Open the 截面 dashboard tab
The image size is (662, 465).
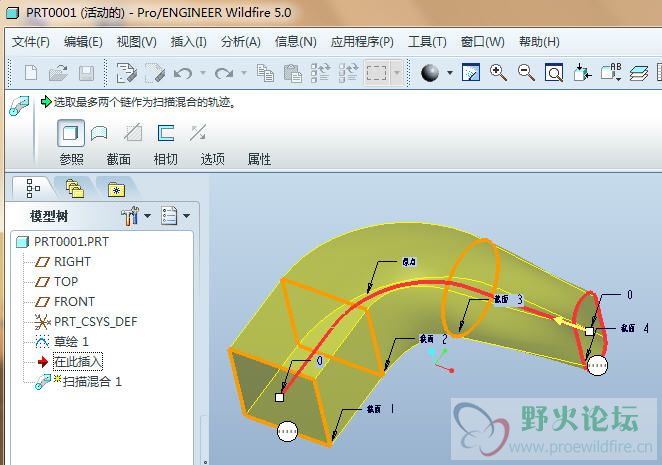click(x=118, y=159)
